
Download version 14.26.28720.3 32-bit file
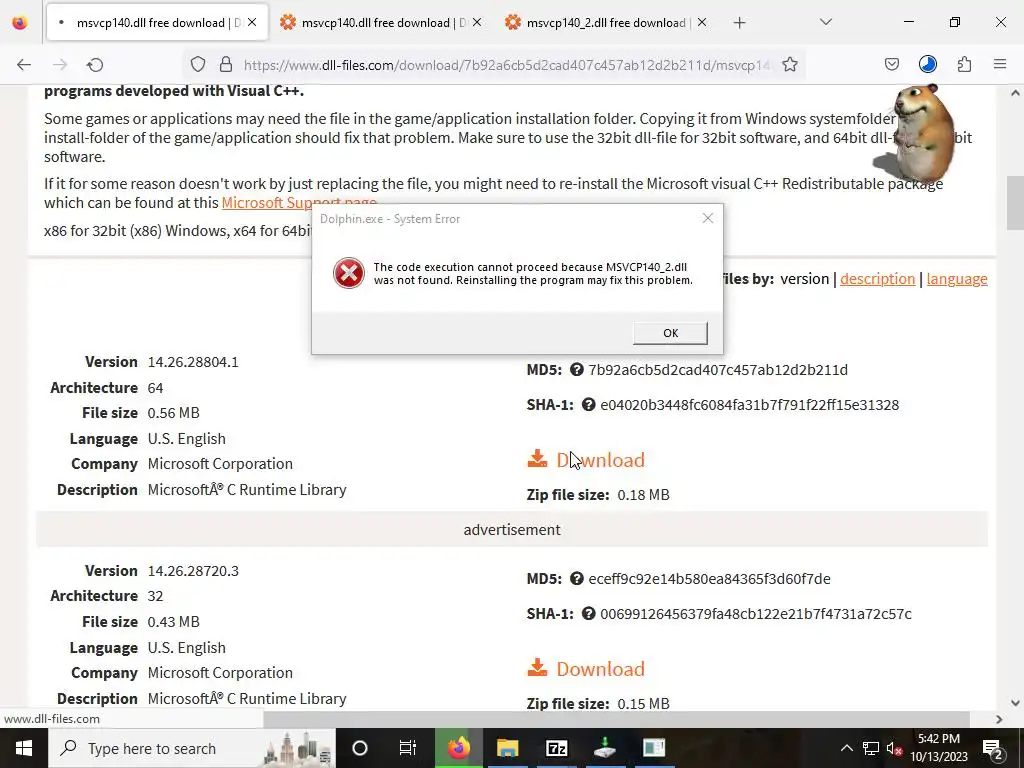(x=600, y=669)
